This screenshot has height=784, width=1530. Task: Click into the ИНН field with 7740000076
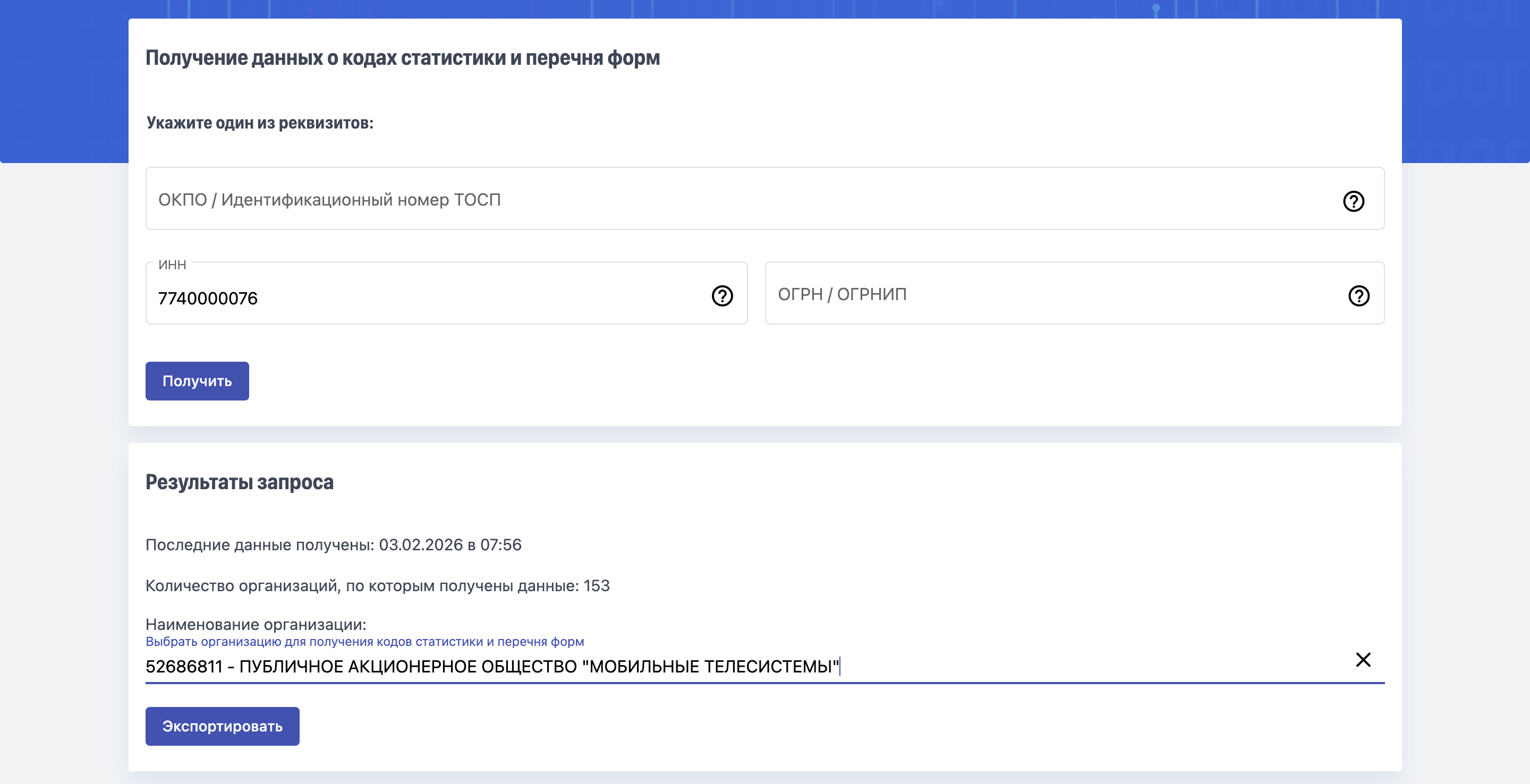coord(416,297)
